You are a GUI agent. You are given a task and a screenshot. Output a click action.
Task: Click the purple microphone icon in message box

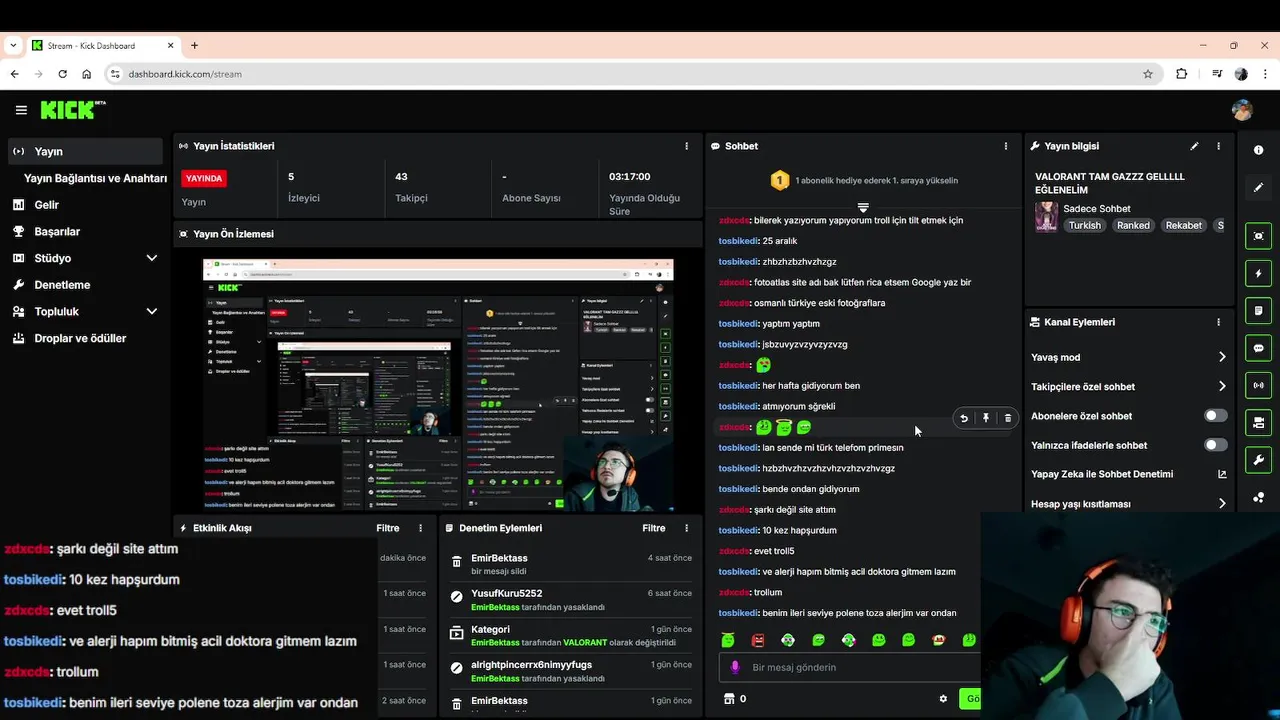(735, 667)
